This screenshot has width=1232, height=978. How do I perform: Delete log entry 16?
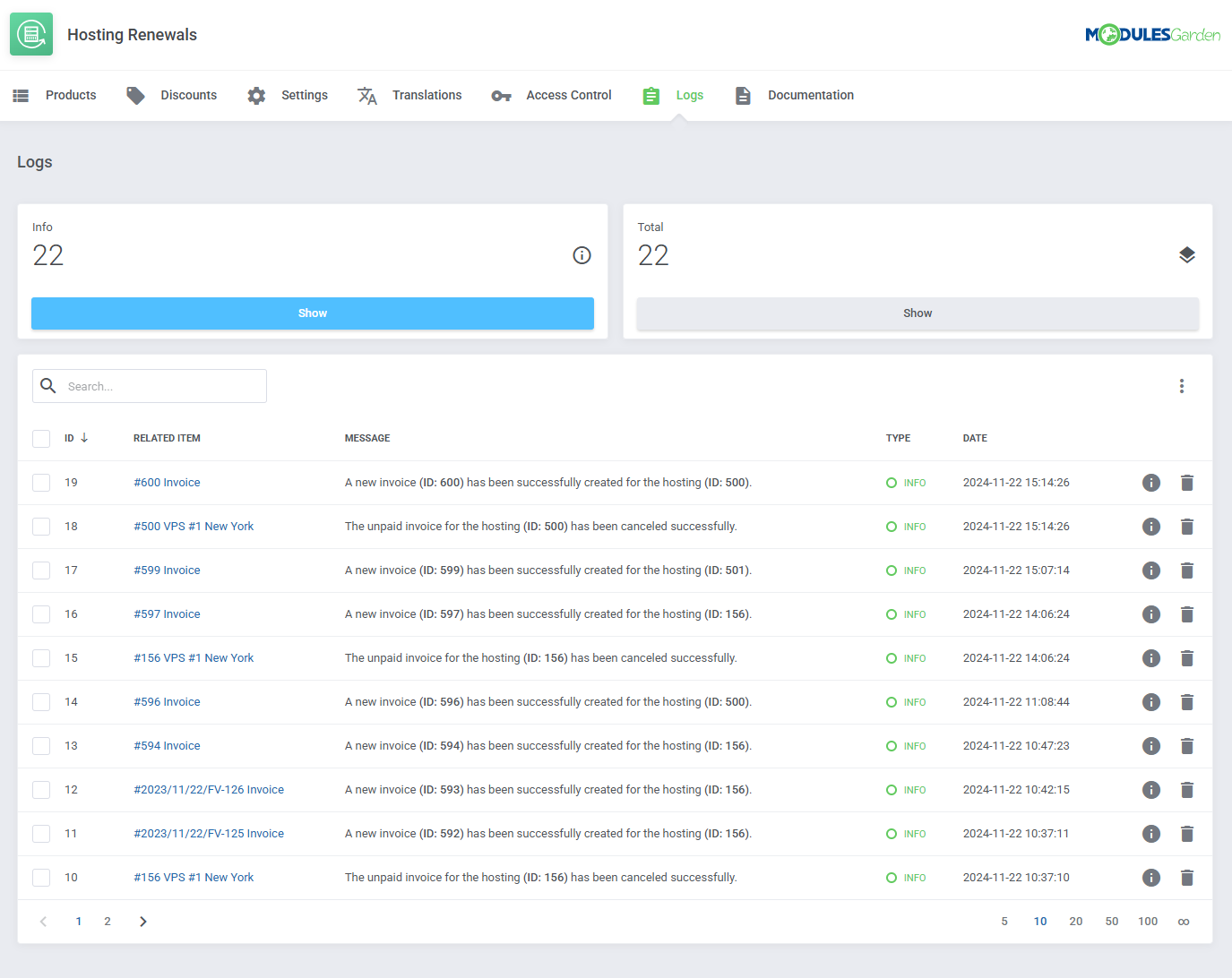point(1187,614)
